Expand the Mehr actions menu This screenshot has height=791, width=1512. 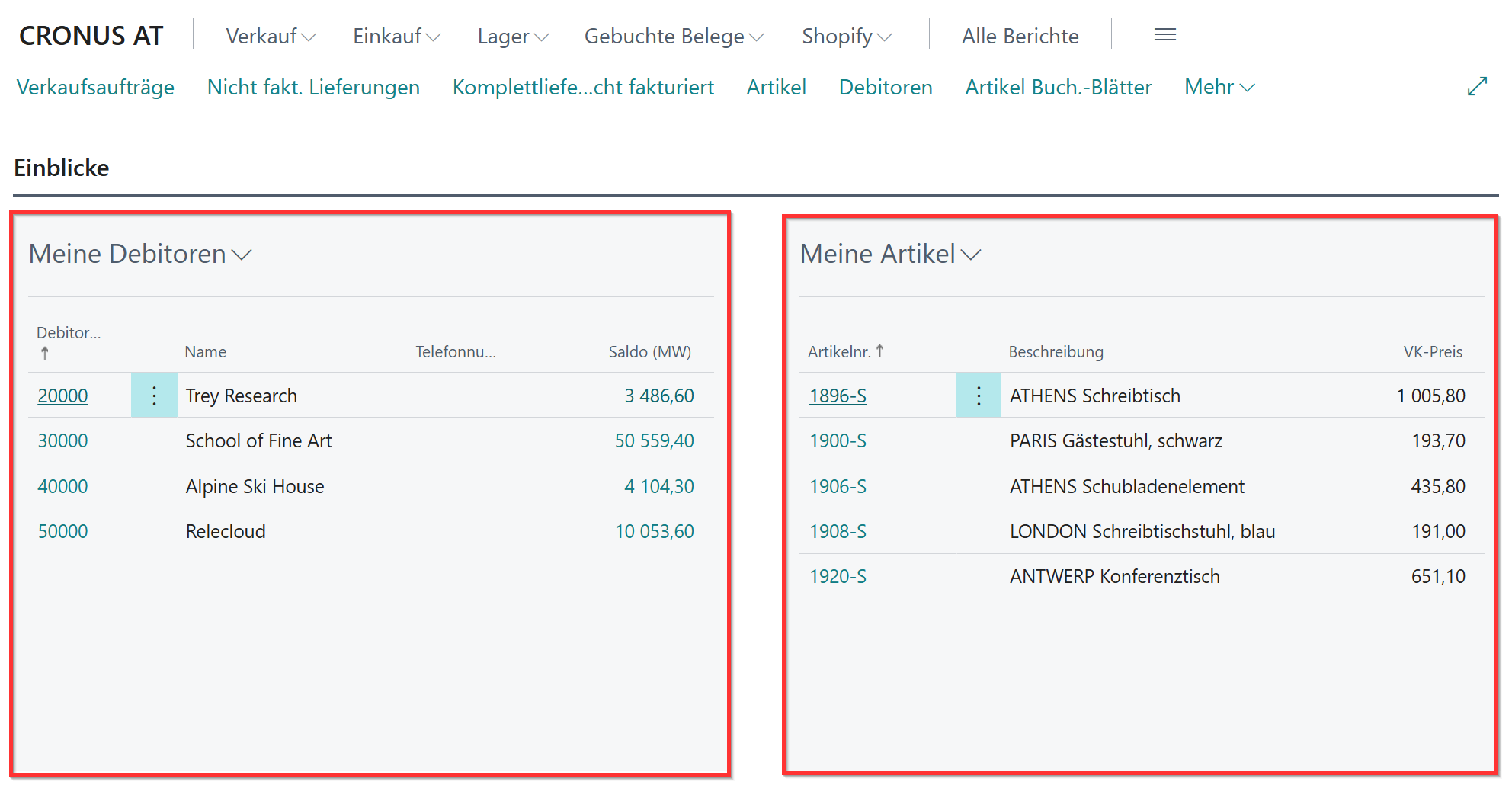[1219, 87]
